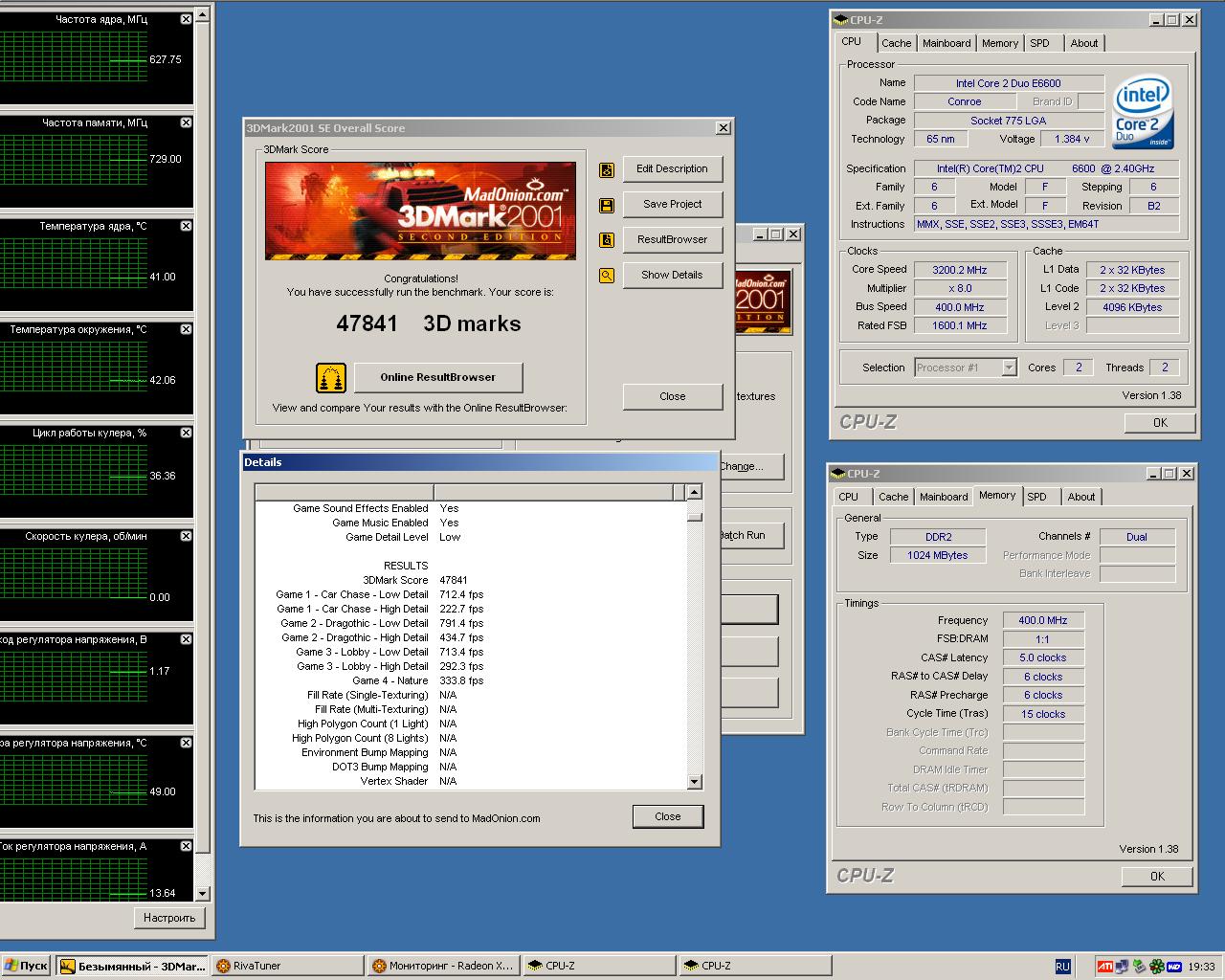Click Close in the Details window
Viewport: 1225px width, 980px height.
pyautogui.click(x=668, y=816)
